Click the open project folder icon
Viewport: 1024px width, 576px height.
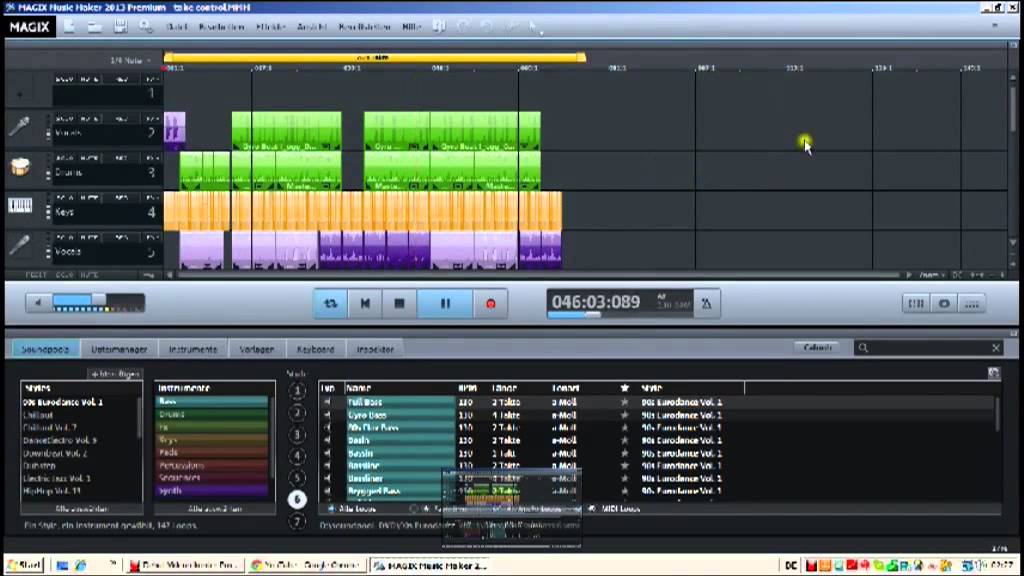pos(95,27)
